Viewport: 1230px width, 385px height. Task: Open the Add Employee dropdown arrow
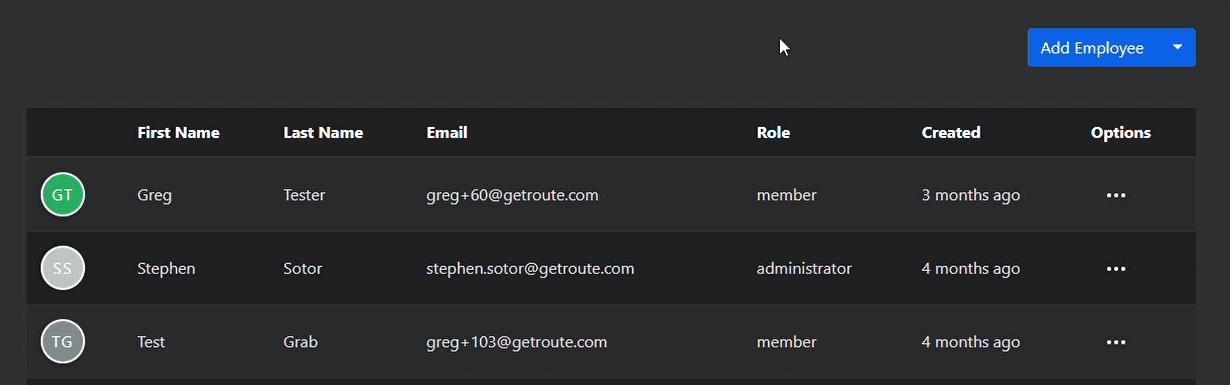coord(1177,48)
